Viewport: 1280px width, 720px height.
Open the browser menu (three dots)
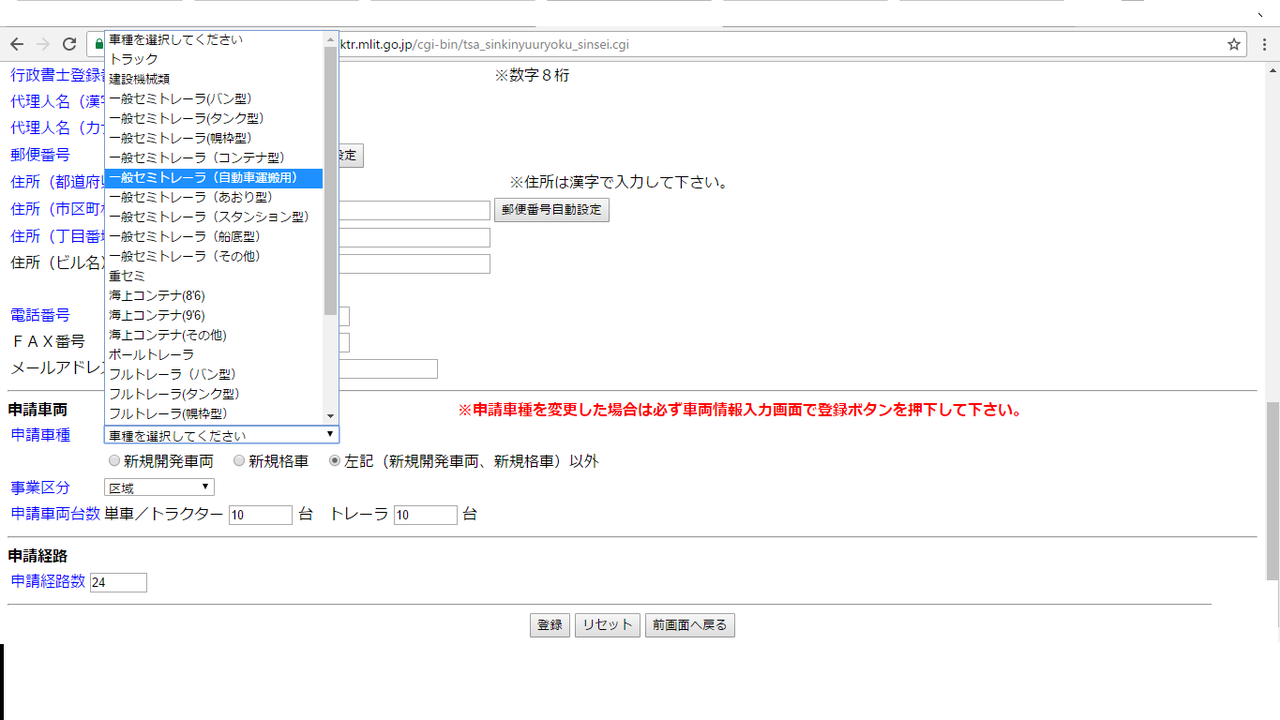pos(1262,45)
